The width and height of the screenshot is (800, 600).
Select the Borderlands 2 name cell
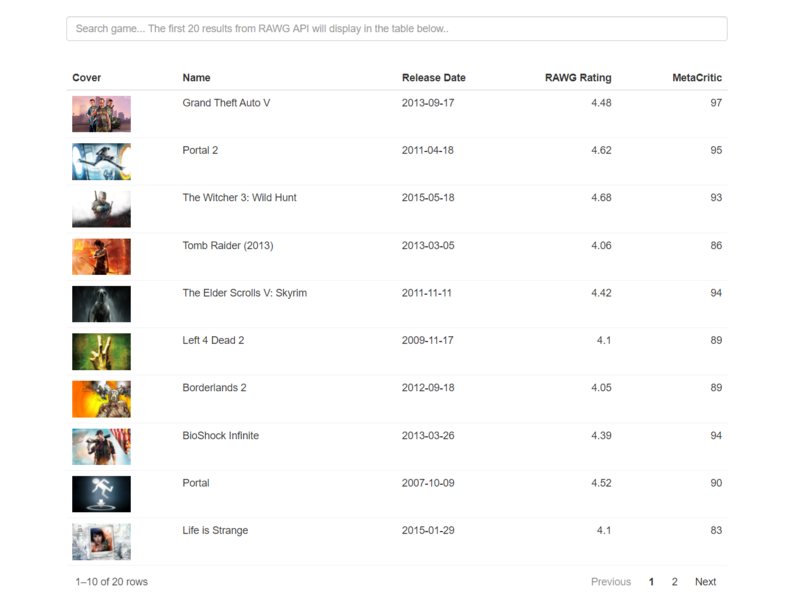214,388
